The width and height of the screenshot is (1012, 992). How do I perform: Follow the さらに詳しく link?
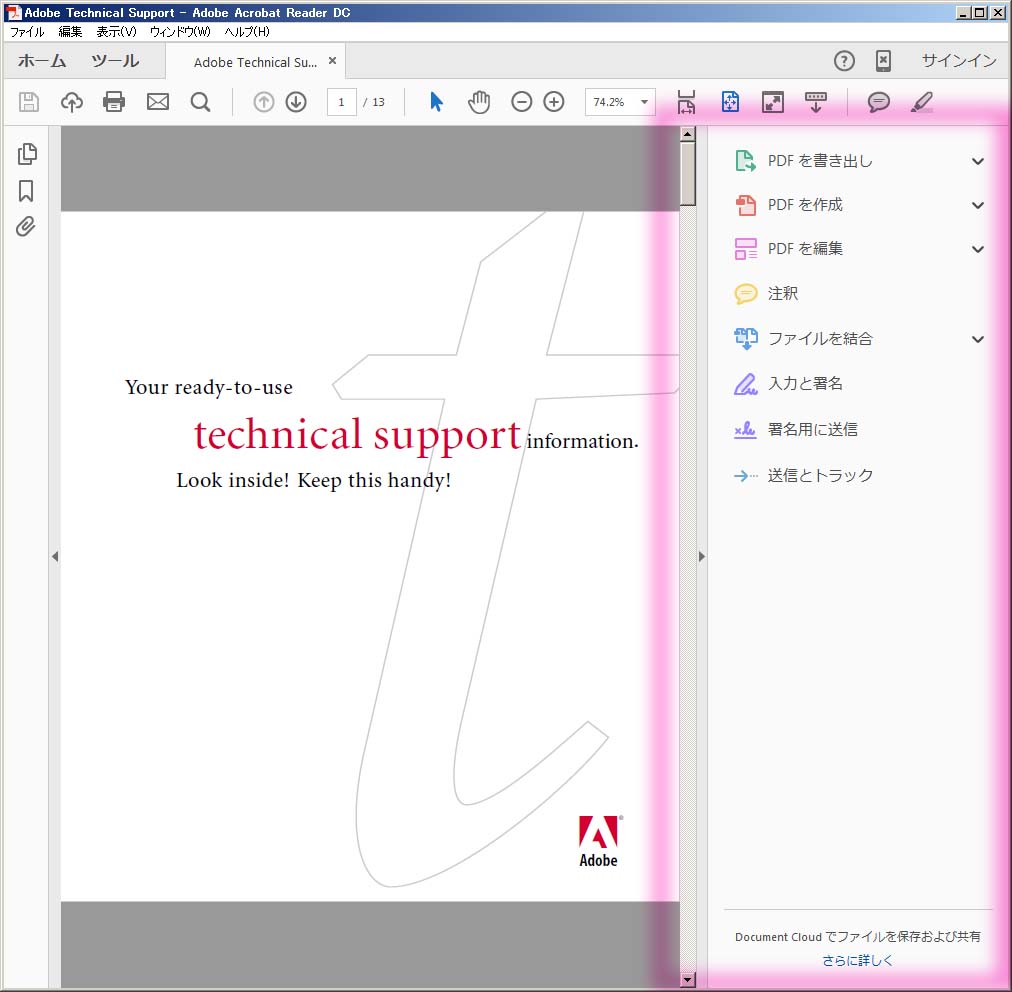[858, 960]
